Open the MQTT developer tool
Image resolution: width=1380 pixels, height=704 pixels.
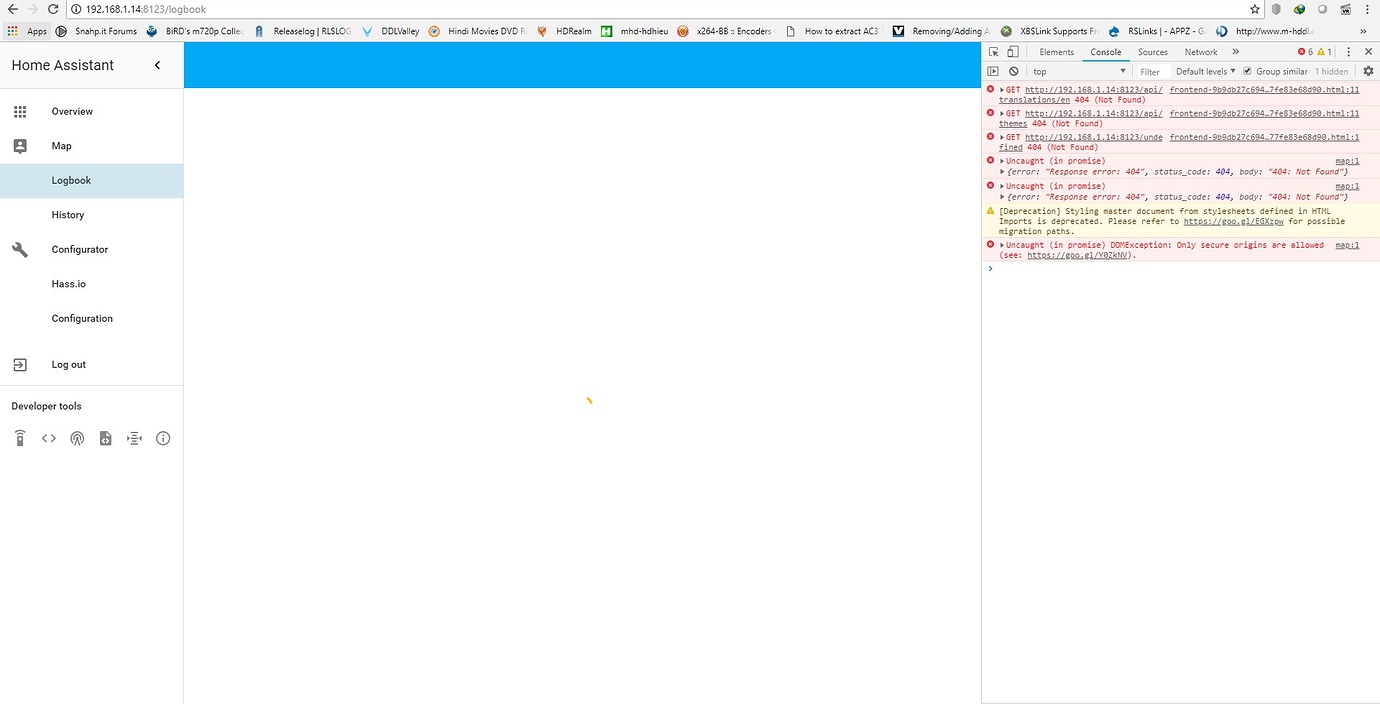tap(133, 438)
